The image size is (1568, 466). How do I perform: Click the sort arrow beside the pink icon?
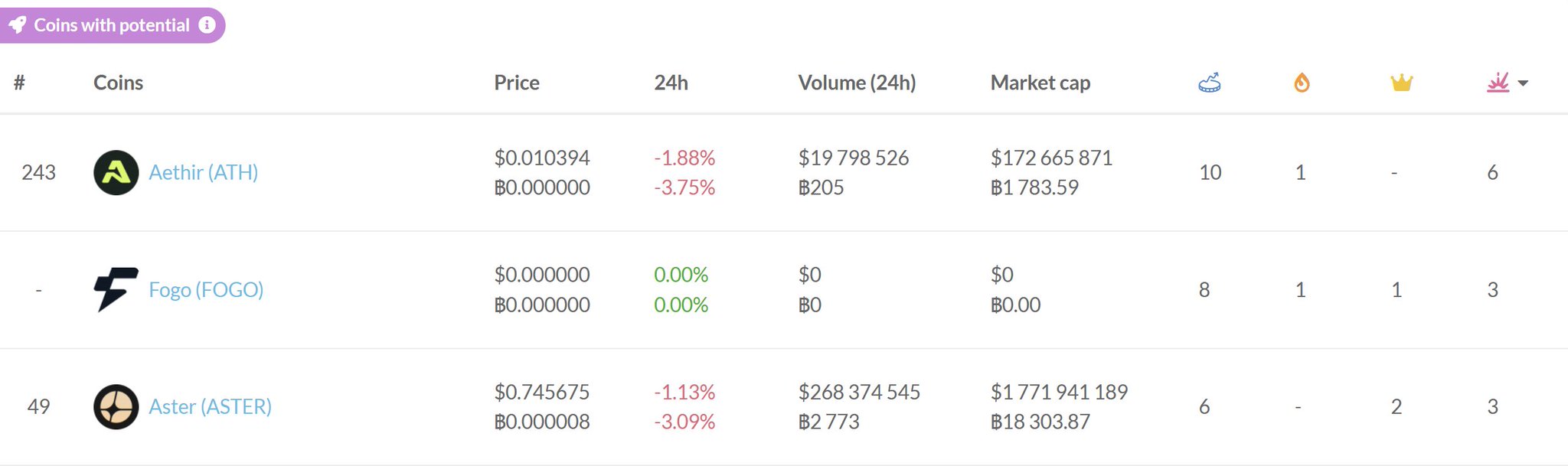1523,83
